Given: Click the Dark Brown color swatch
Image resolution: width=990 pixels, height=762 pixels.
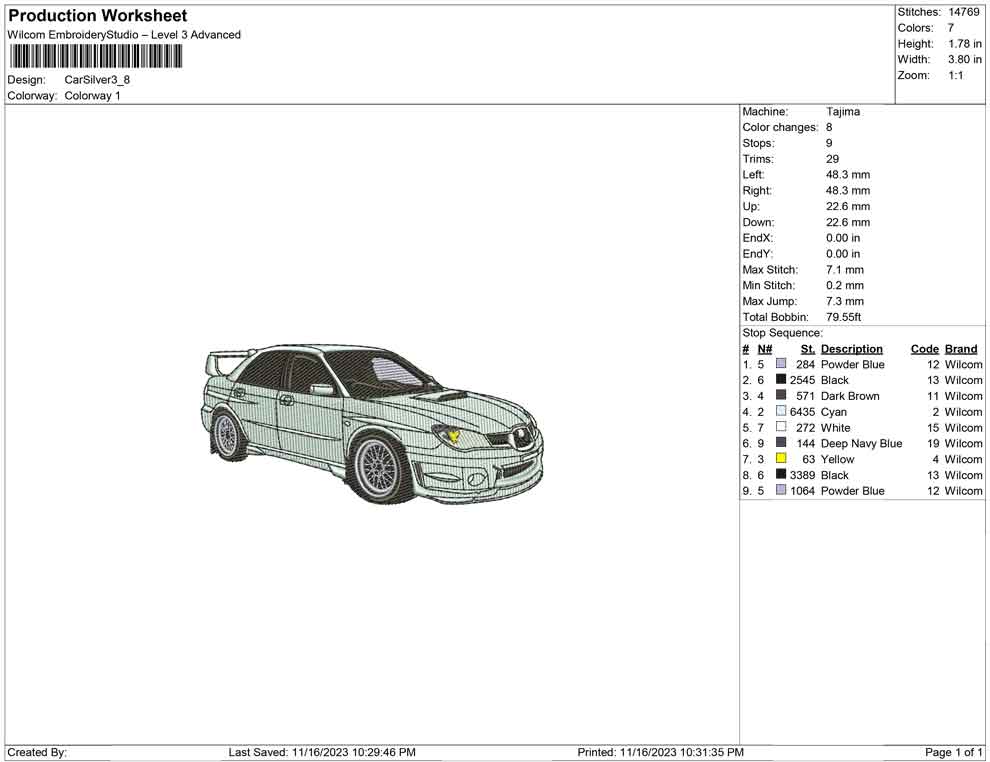Looking at the screenshot, I should (781, 396).
